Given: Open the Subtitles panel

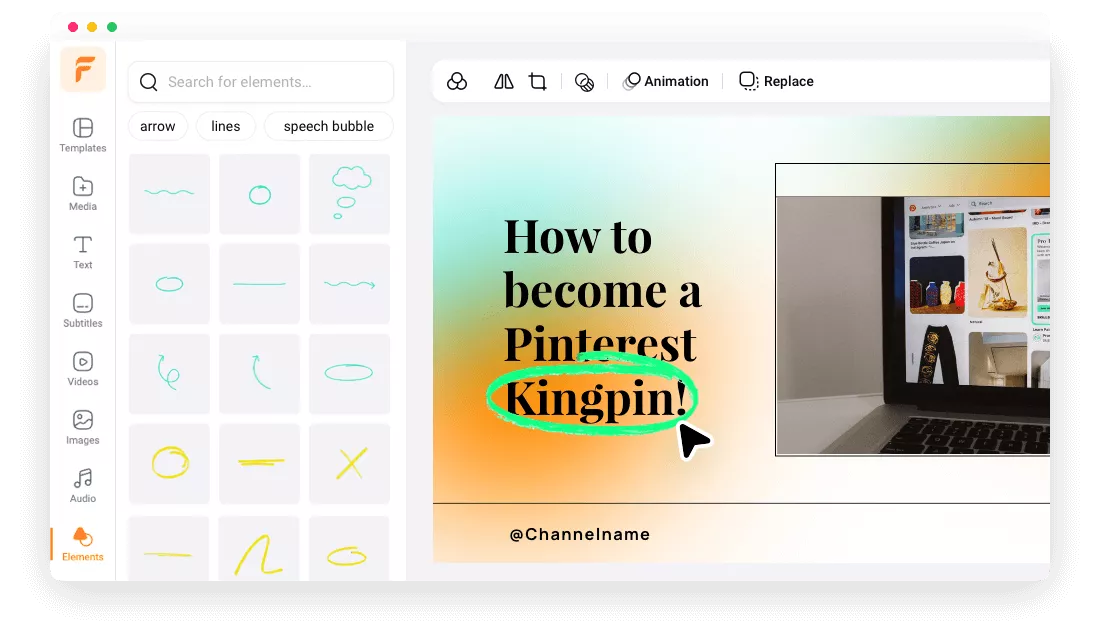Looking at the screenshot, I should pyautogui.click(x=83, y=311).
